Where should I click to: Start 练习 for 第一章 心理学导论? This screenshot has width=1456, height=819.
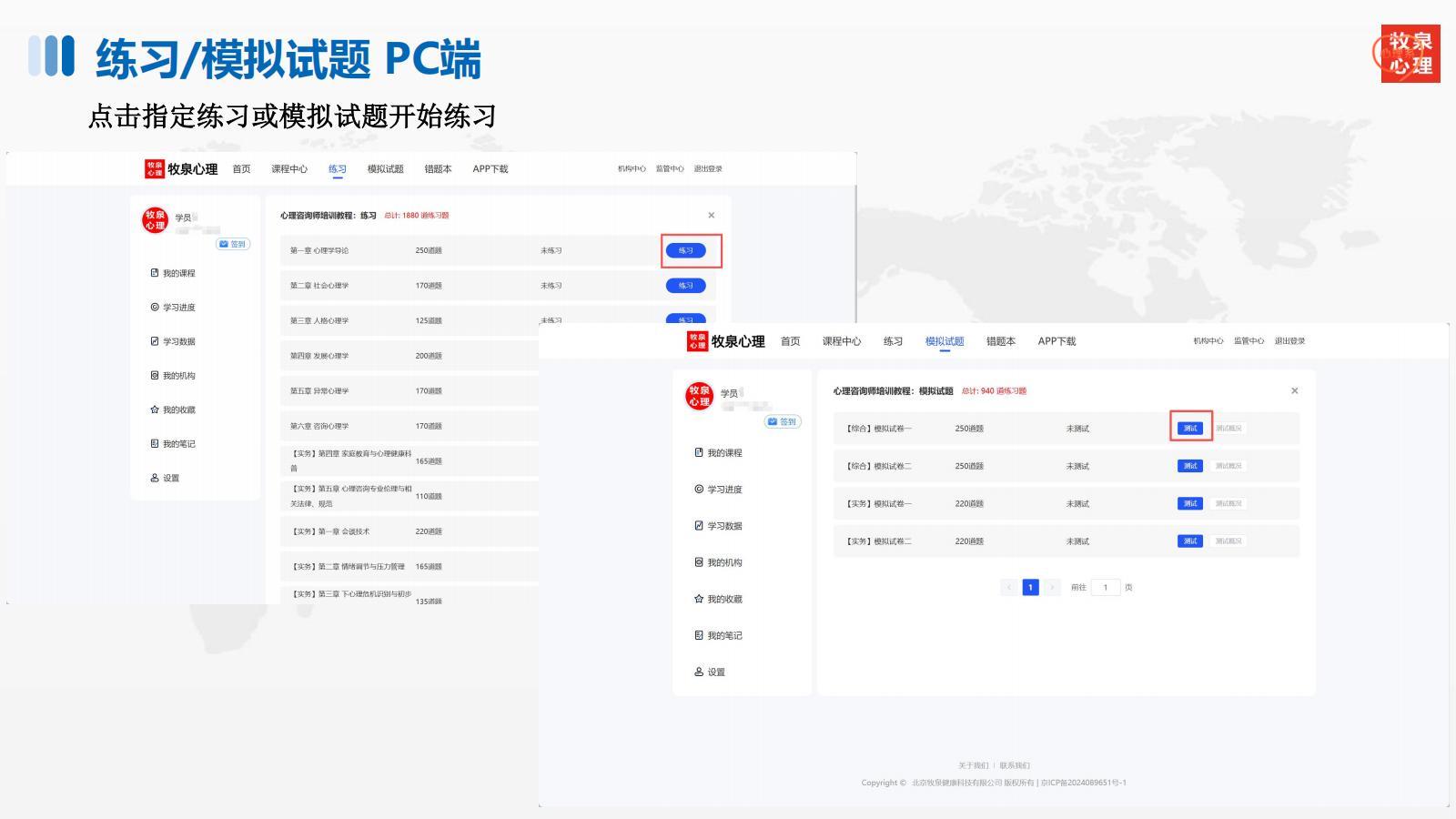tap(686, 250)
